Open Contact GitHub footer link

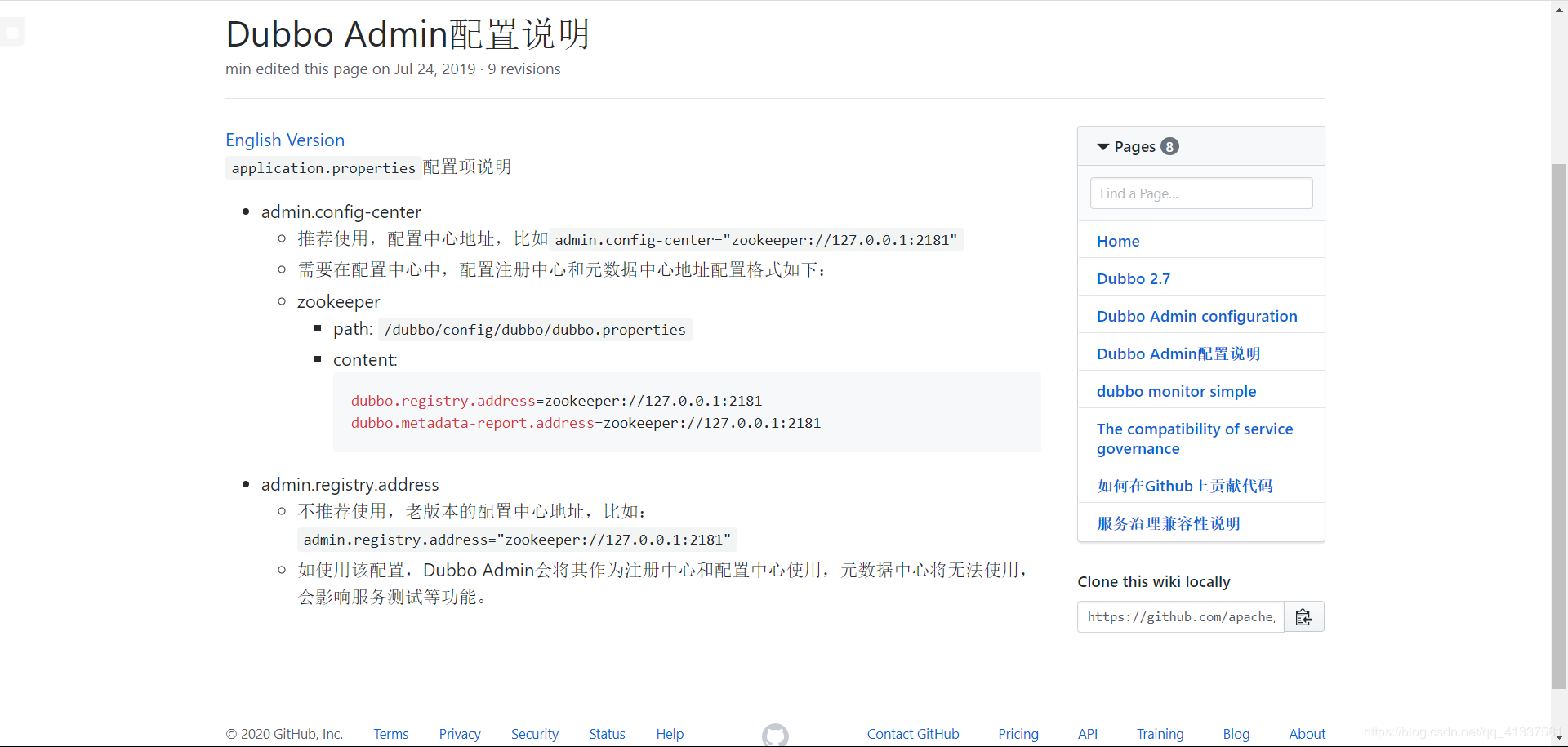(913, 734)
